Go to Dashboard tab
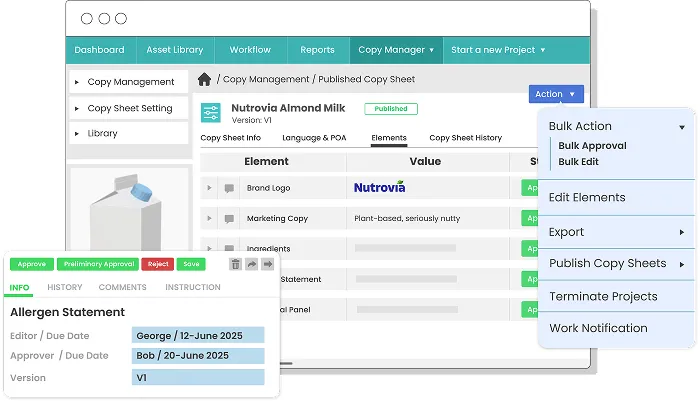Image resolution: width=700 pixels, height=402 pixels. pos(100,50)
